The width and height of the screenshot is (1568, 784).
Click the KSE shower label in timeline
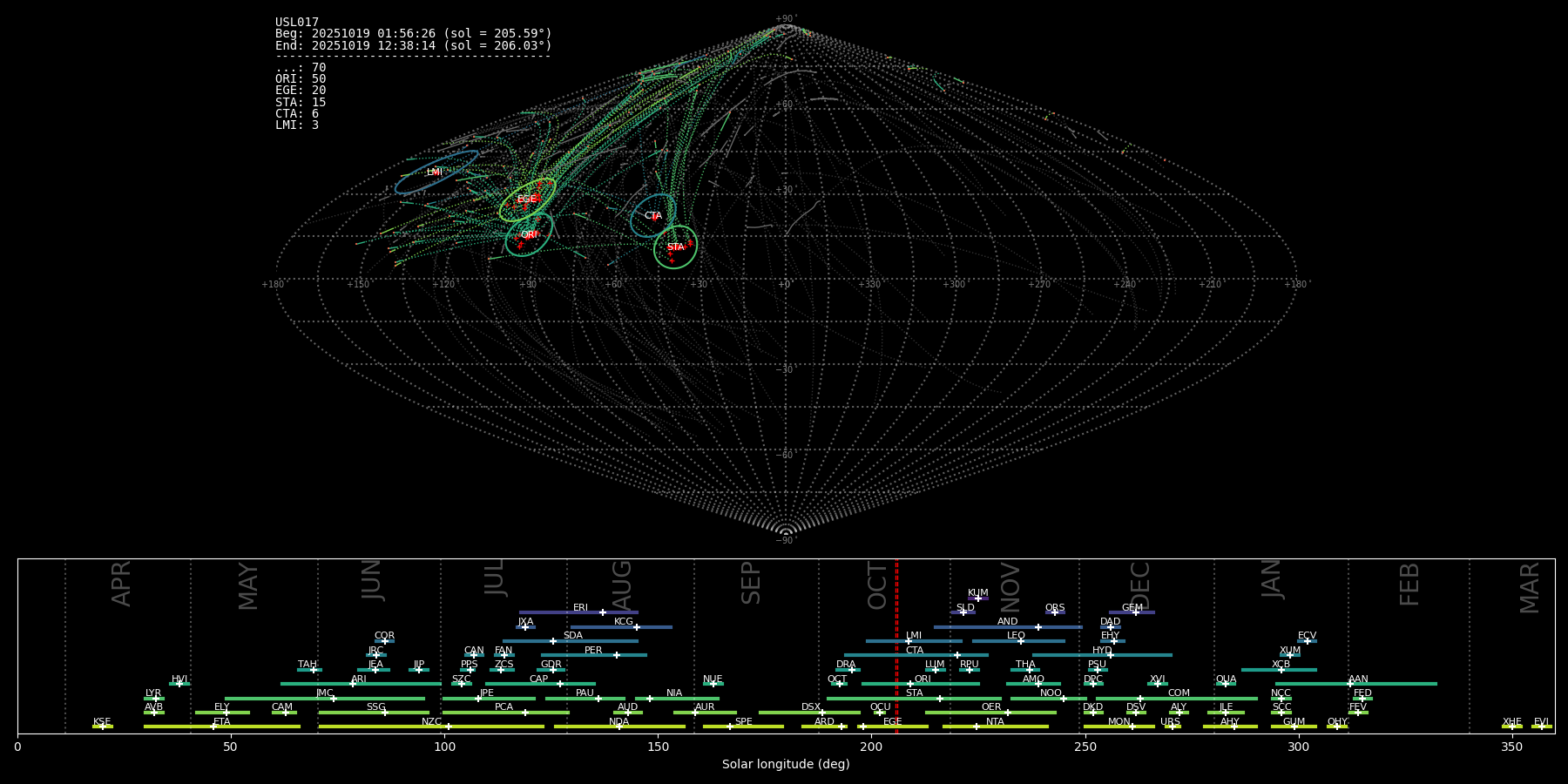[x=102, y=722]
